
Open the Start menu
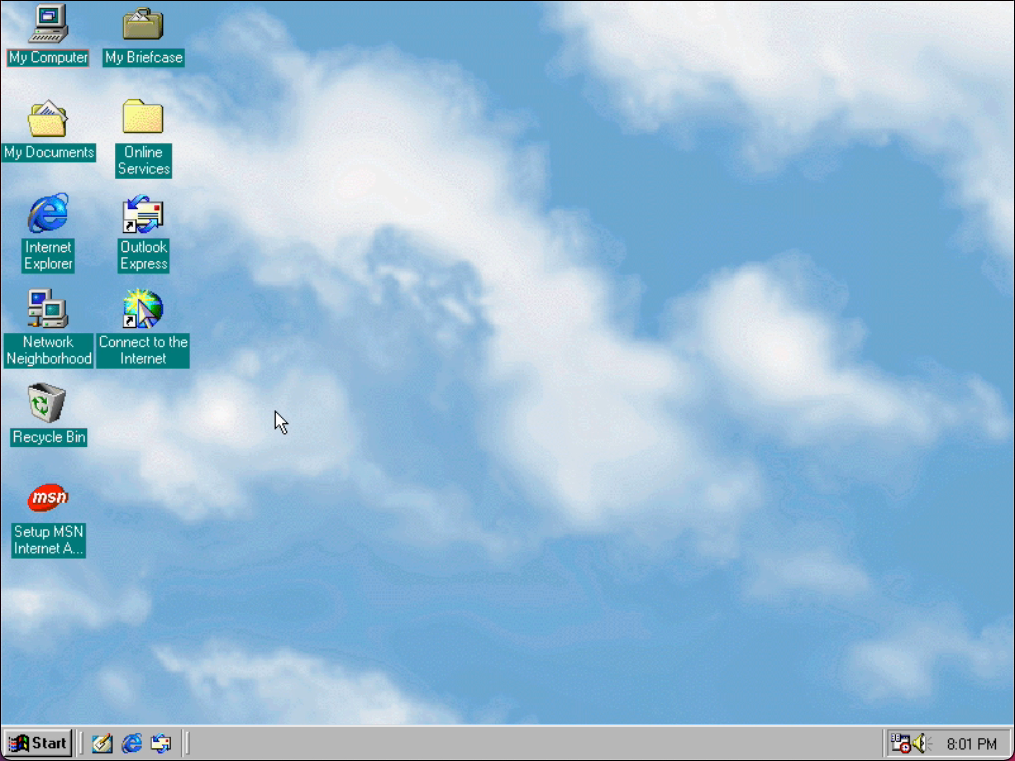coord(38,743)
